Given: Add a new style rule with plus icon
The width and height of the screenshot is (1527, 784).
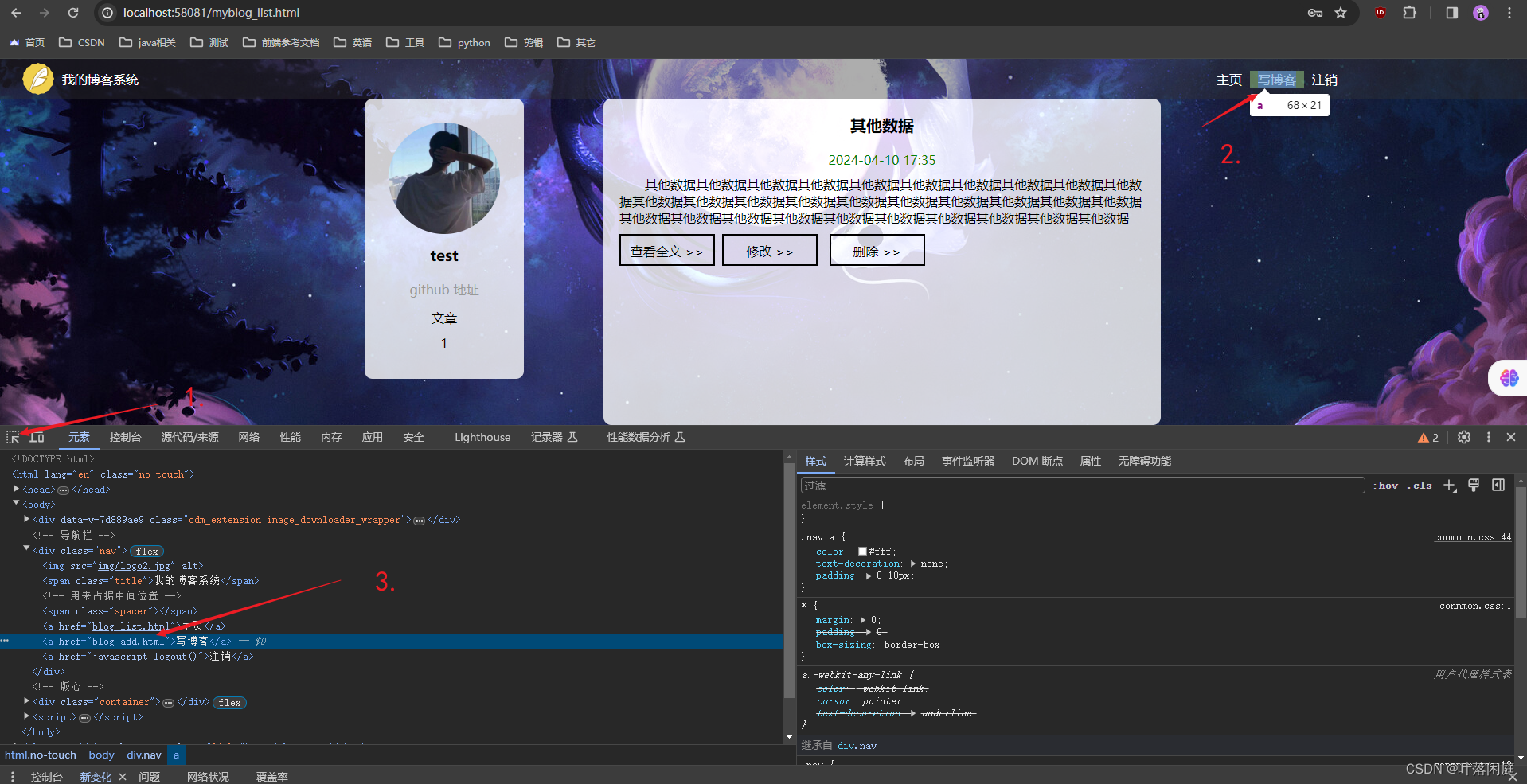Looking at the screenshot, I should (x=1450, y=486).
